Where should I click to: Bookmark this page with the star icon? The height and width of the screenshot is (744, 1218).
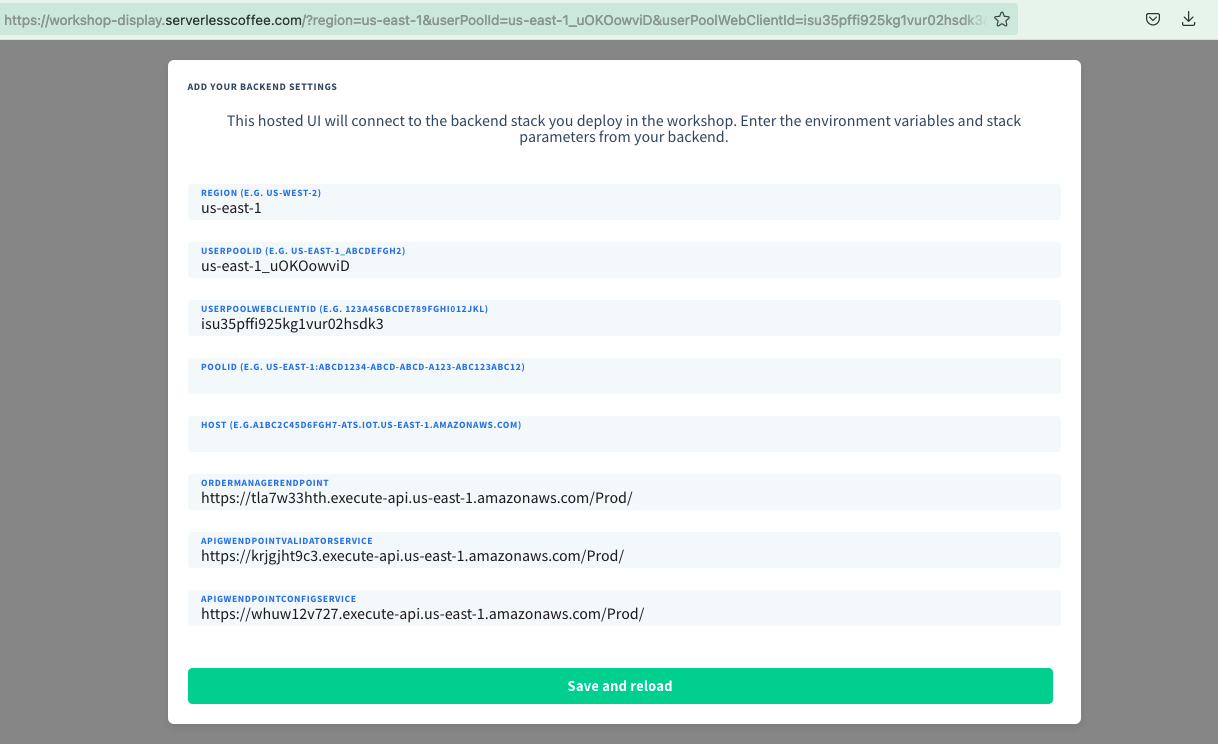coord(1001,19)
